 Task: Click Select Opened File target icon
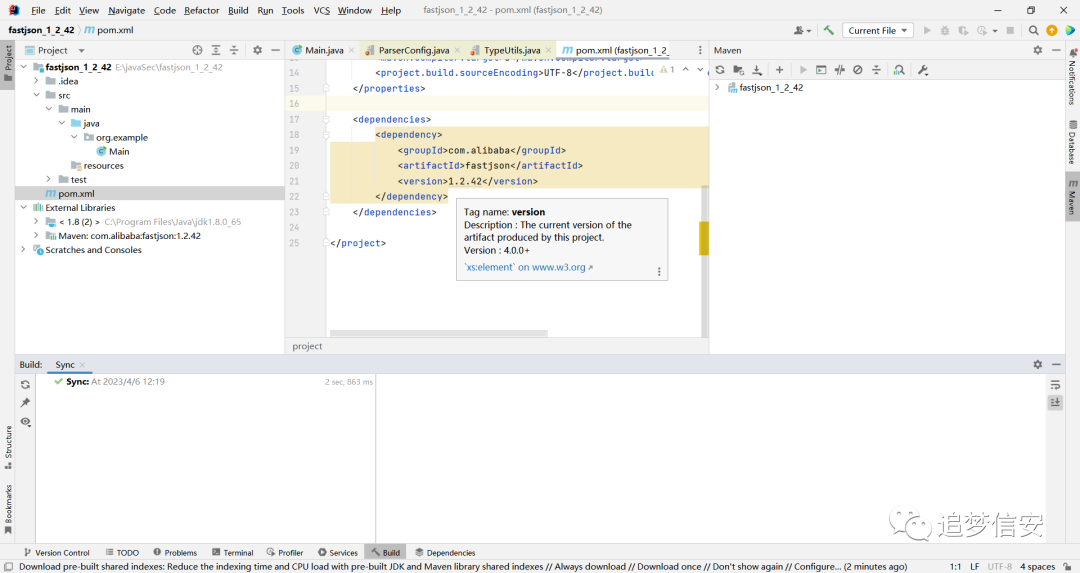(198, 50)
